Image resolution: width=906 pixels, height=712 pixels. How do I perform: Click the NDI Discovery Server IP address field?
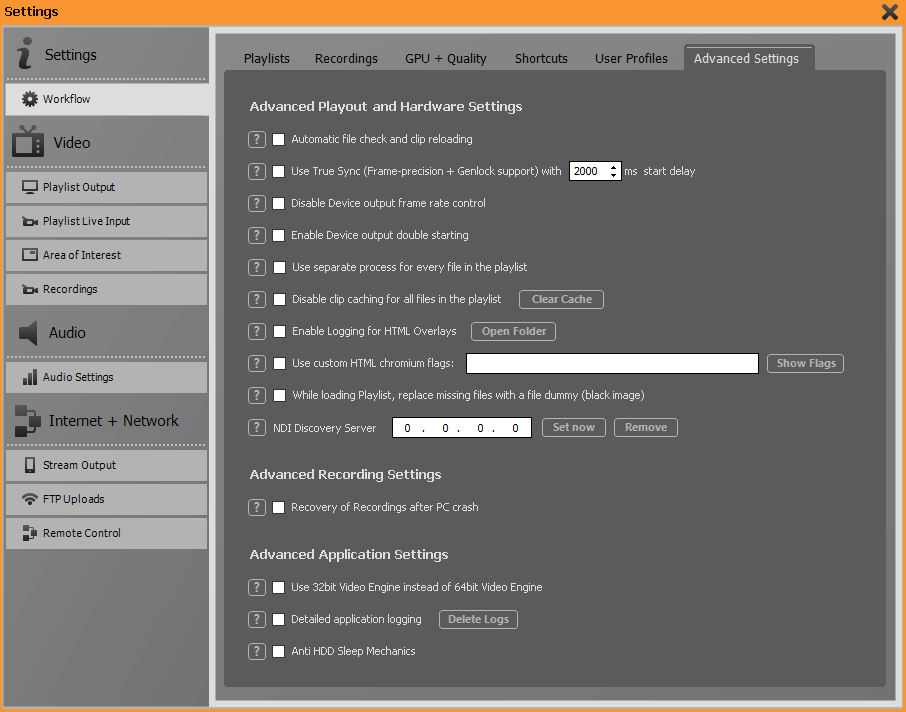tap(462, 428)
